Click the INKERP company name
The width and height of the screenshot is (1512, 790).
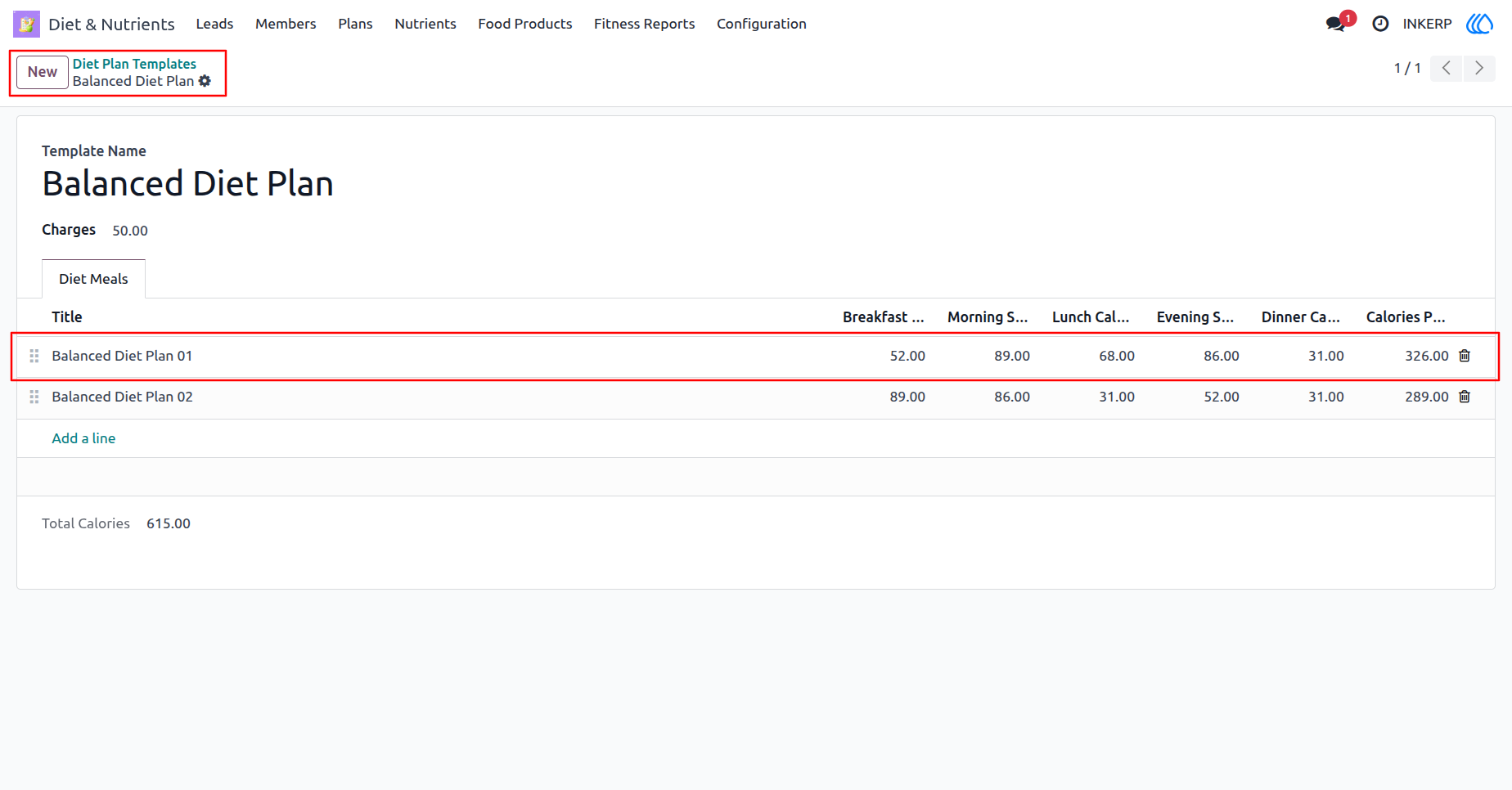coord(1427,24)
